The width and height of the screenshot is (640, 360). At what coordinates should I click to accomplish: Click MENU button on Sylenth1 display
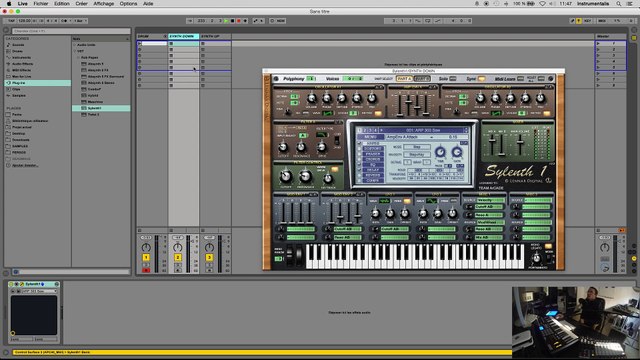coord(370,137)
